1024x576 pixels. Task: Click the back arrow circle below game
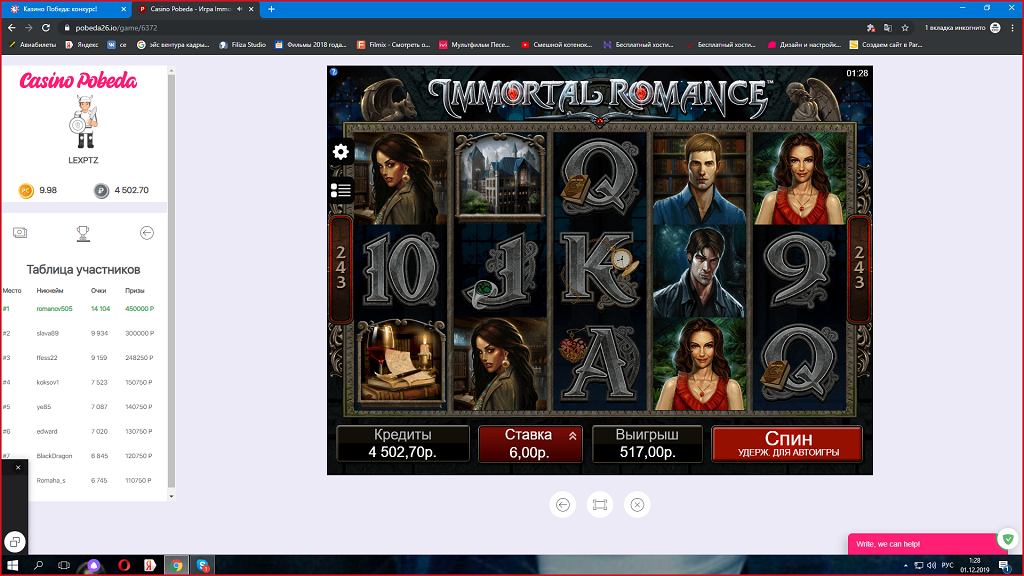click(x=563, y=505)
